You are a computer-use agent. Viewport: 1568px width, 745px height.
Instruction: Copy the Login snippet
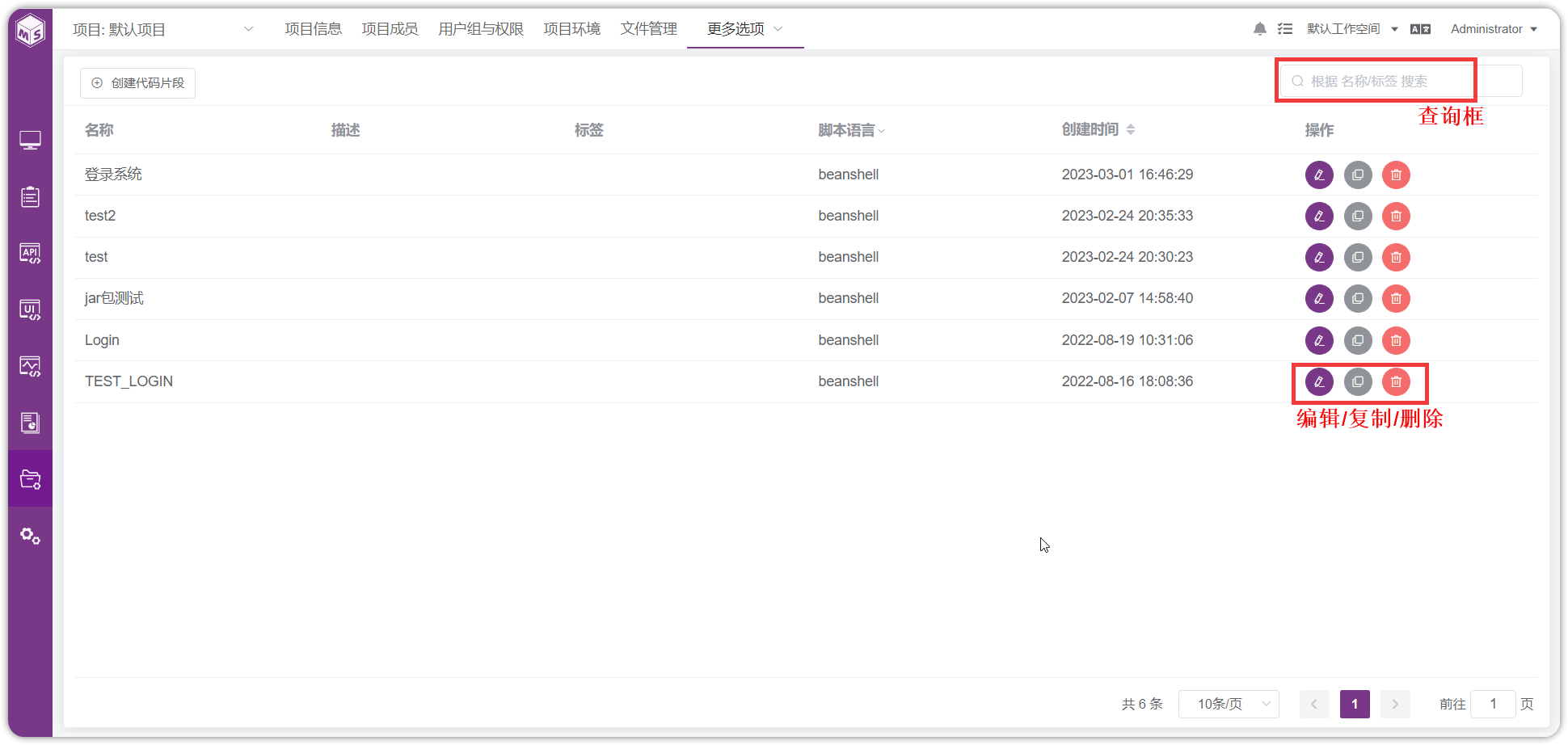tap(1358, 340)
